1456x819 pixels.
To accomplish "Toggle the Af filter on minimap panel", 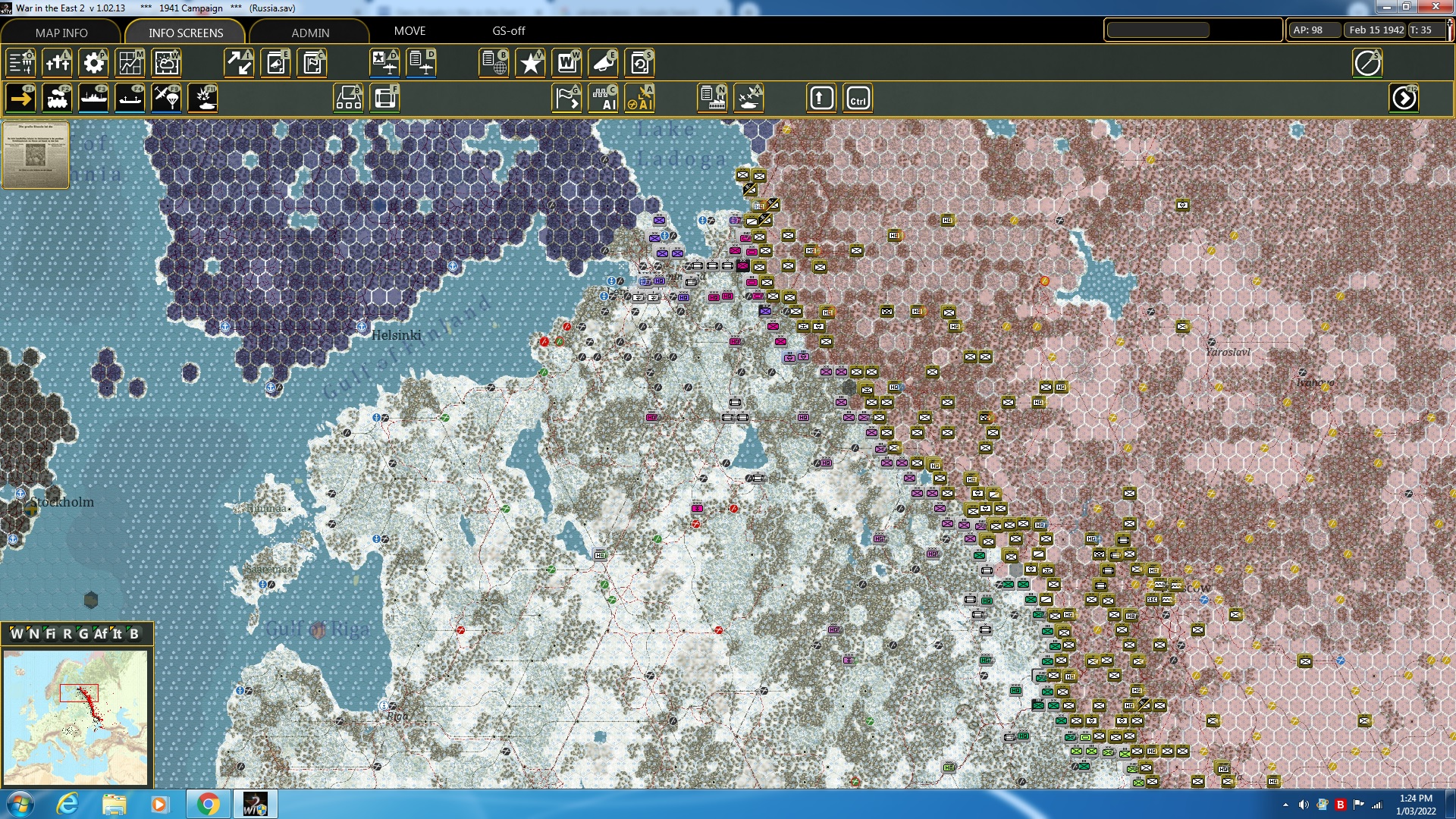I will click(101, 634).
